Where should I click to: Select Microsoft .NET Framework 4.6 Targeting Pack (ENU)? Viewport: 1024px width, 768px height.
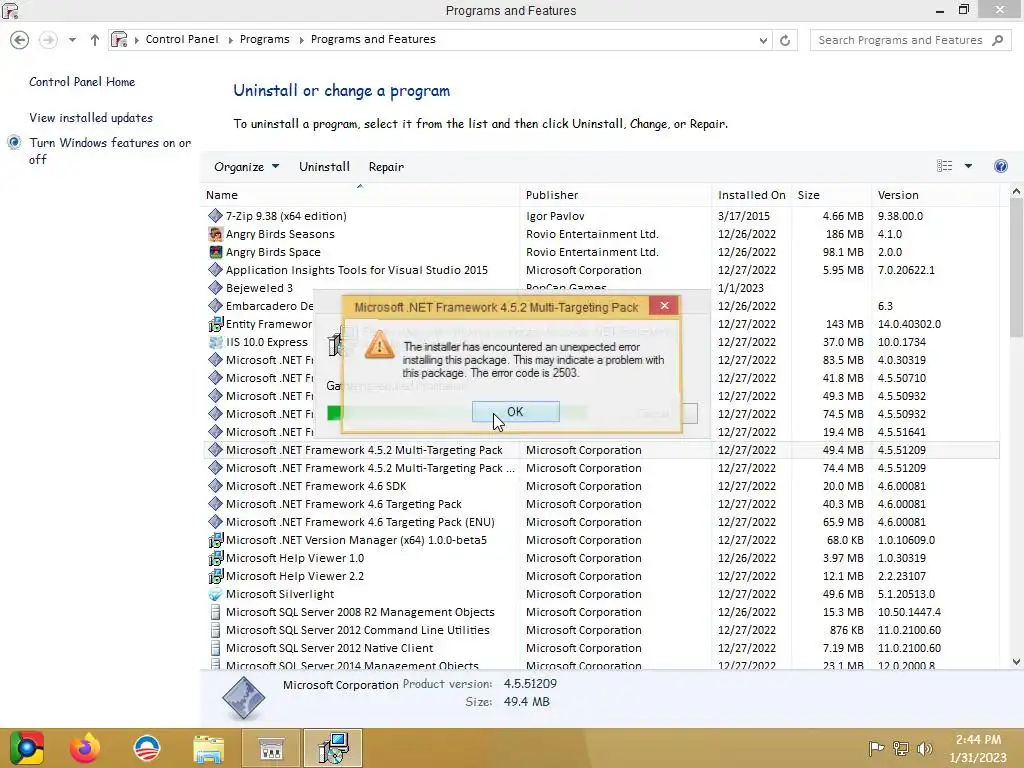pyautogui.click(x=360, y=522)
